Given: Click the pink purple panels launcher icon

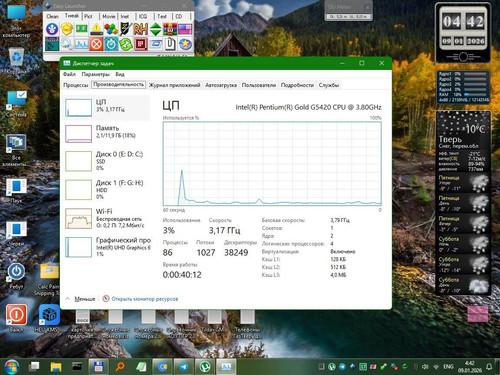Looking at the screenshot, I should coord(185,30).
